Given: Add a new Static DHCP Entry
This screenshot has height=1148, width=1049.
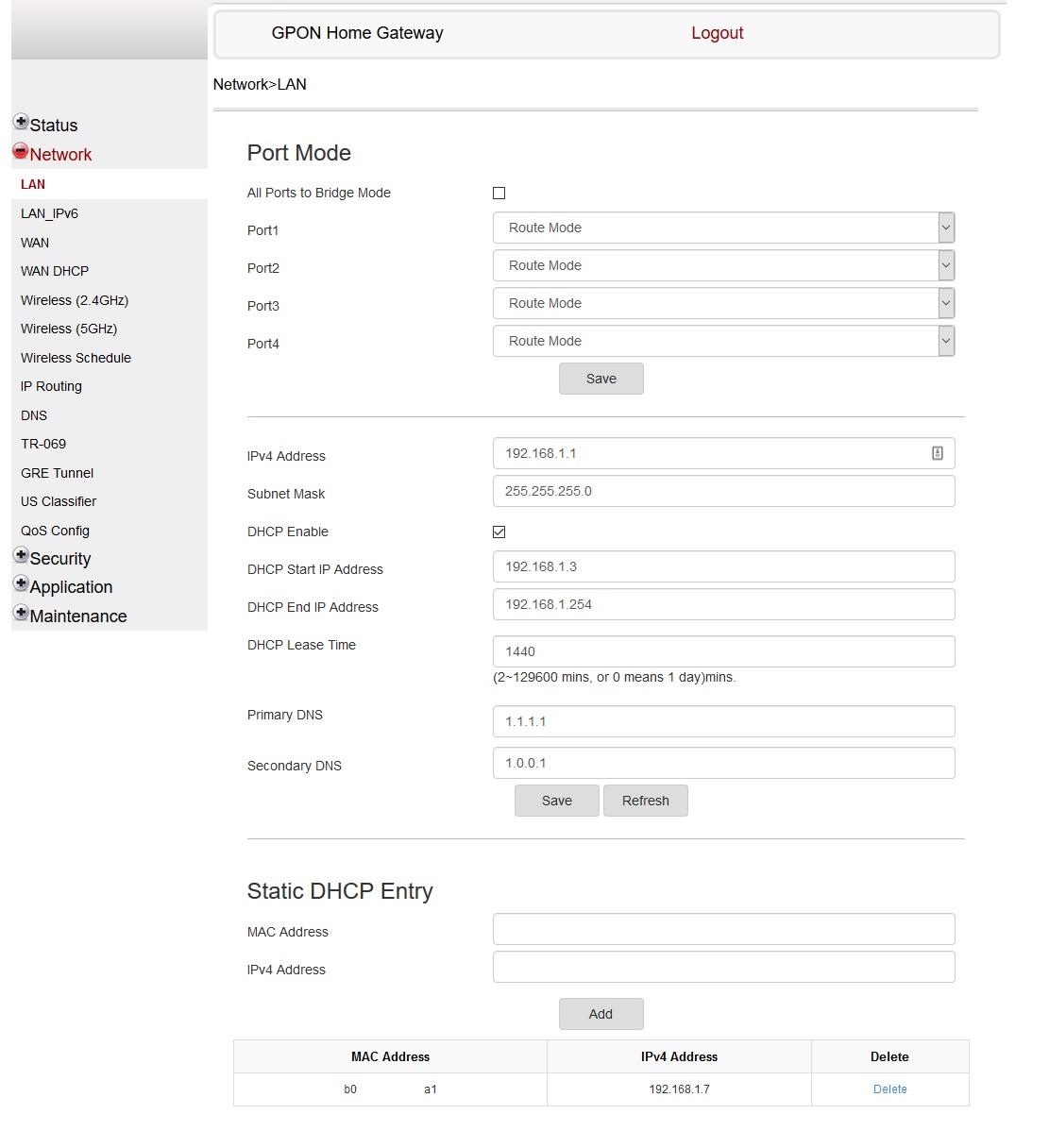Looking at the screenshot, I should (x=601, y=1013).
